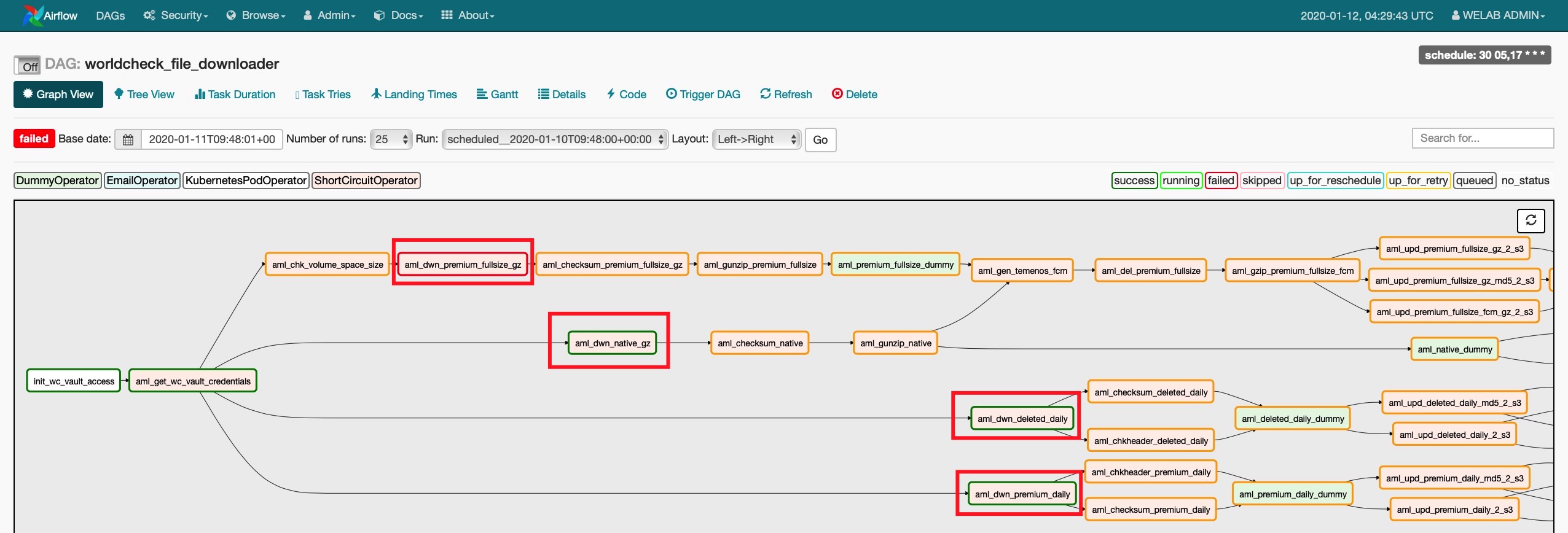
Task: Expand the Run selection dropdown
Action: click(x=555, y=139)
